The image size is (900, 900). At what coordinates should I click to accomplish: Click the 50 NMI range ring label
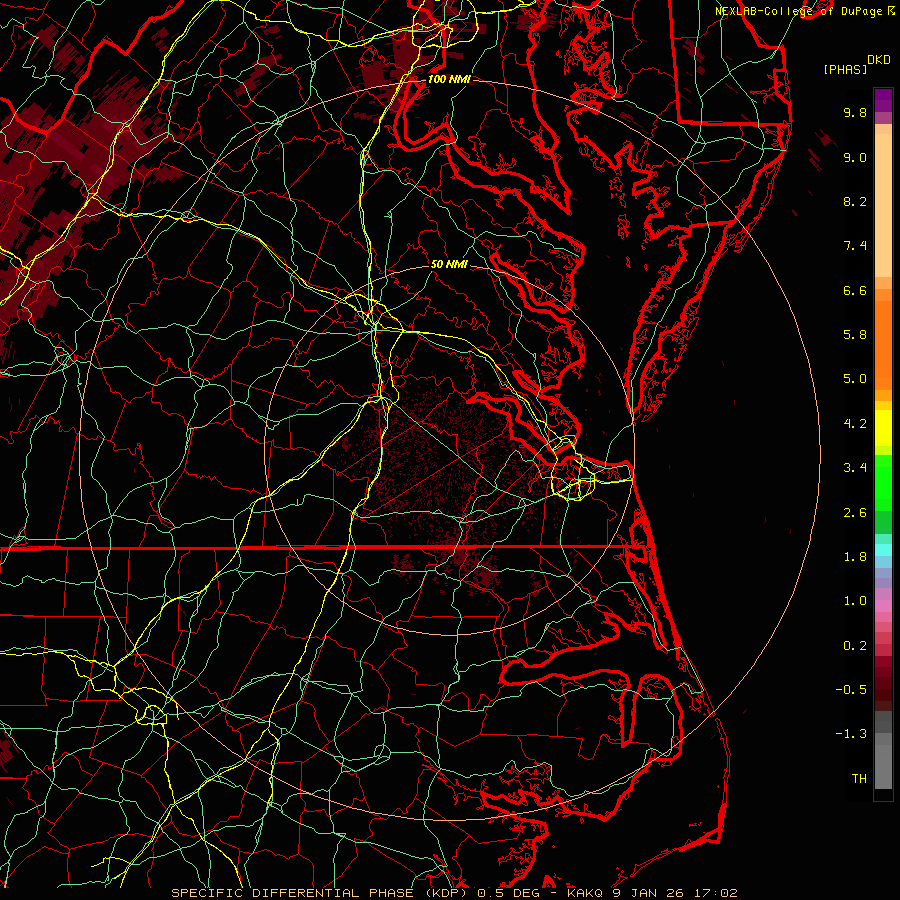449,265
